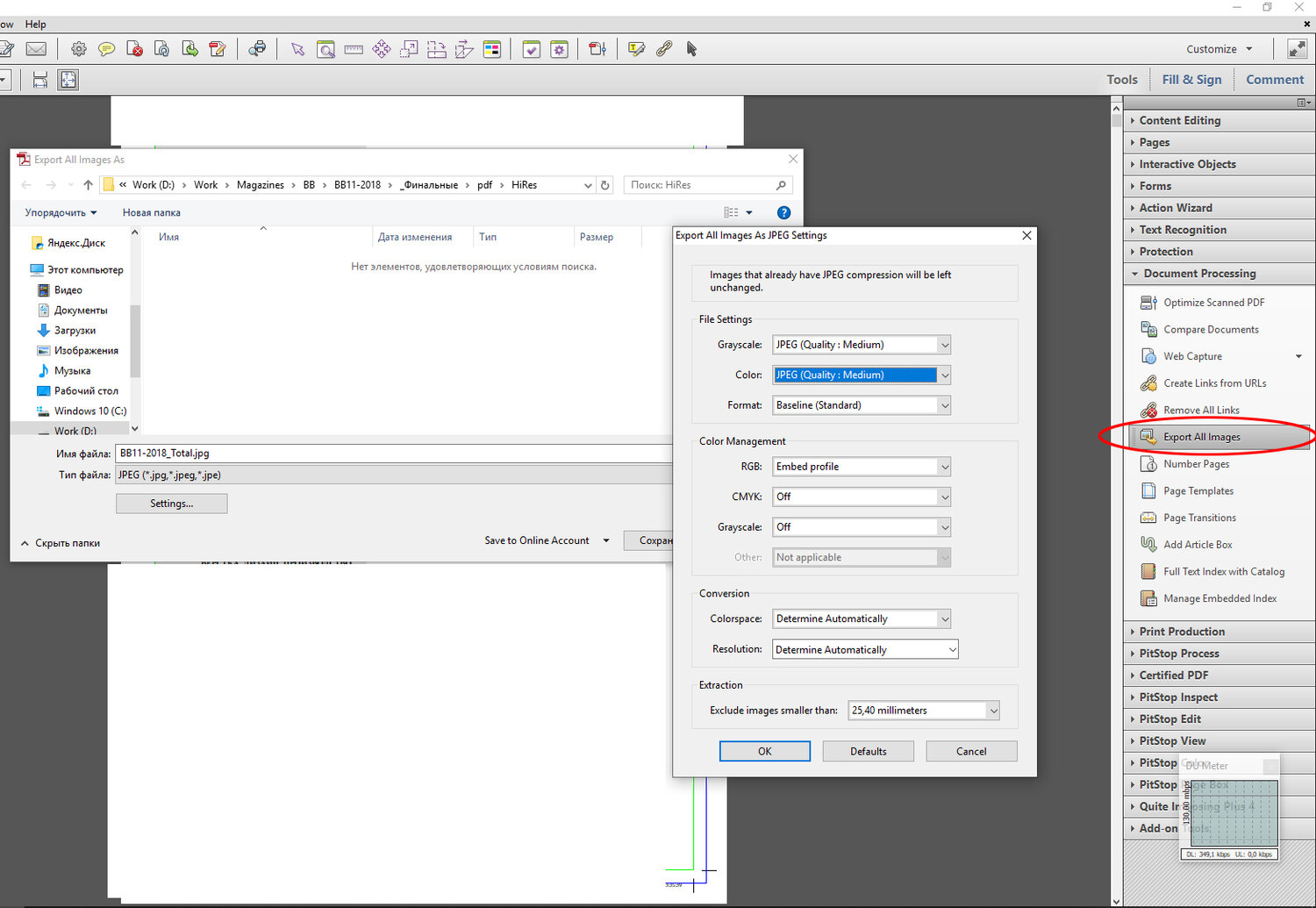Open the Comment pane tab
This screenshot has width=1316, height=908.
(x=1274, y=80)
